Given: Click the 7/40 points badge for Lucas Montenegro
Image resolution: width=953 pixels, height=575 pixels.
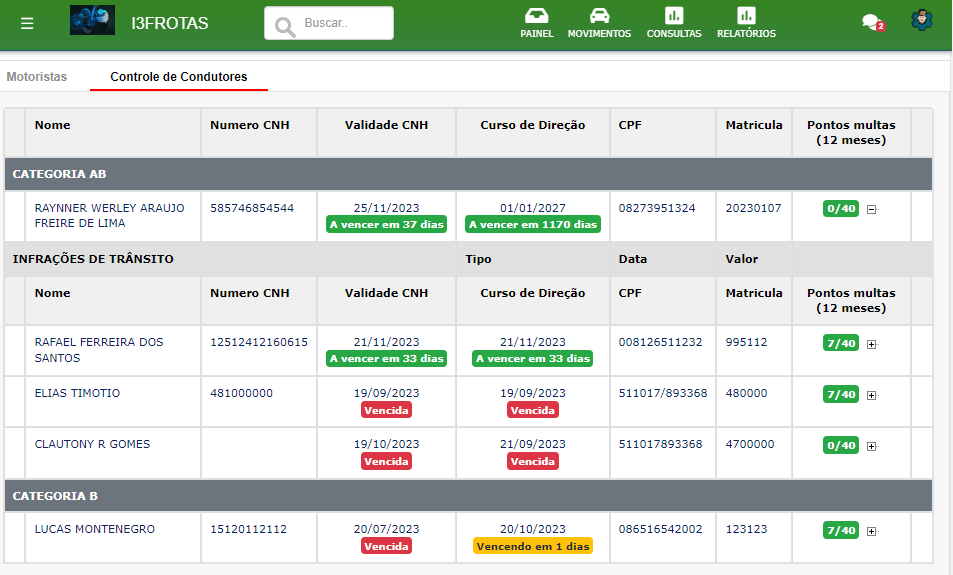Looking at the screenshot, I should point(841,530).
